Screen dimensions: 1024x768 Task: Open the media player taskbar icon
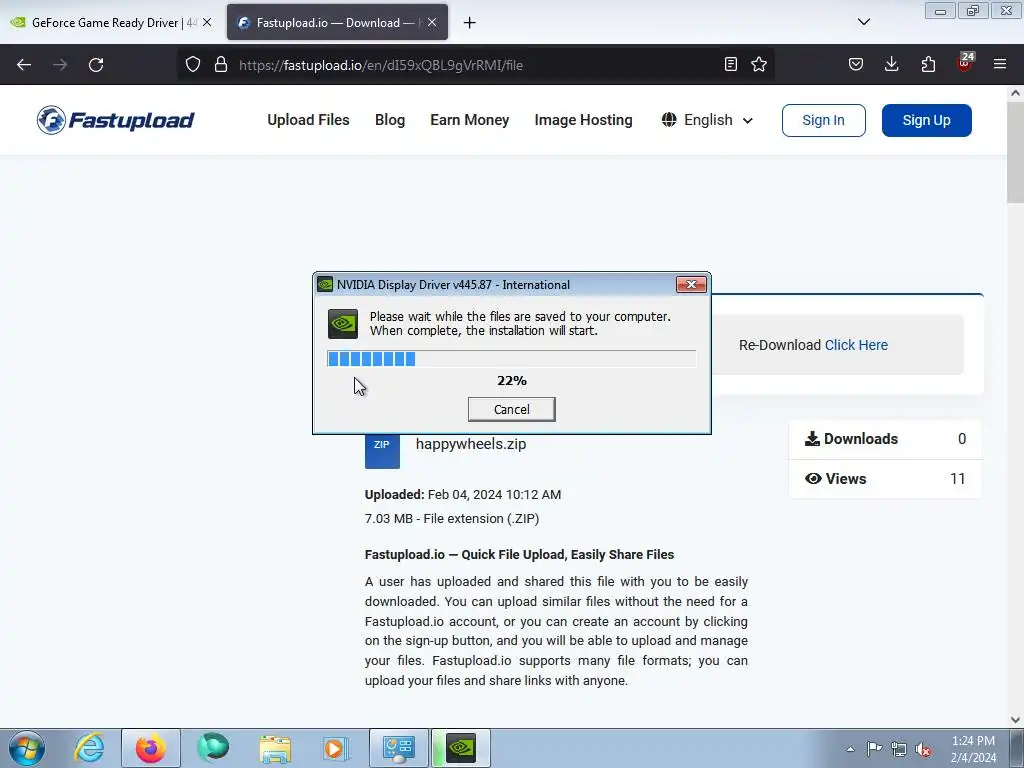[336, 748]
